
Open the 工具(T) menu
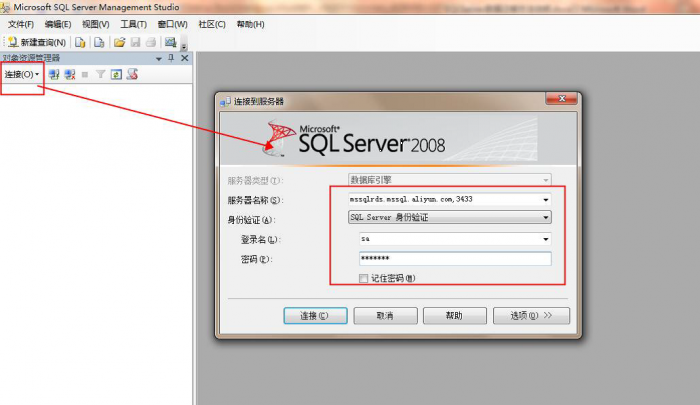(x=133, y=24)
